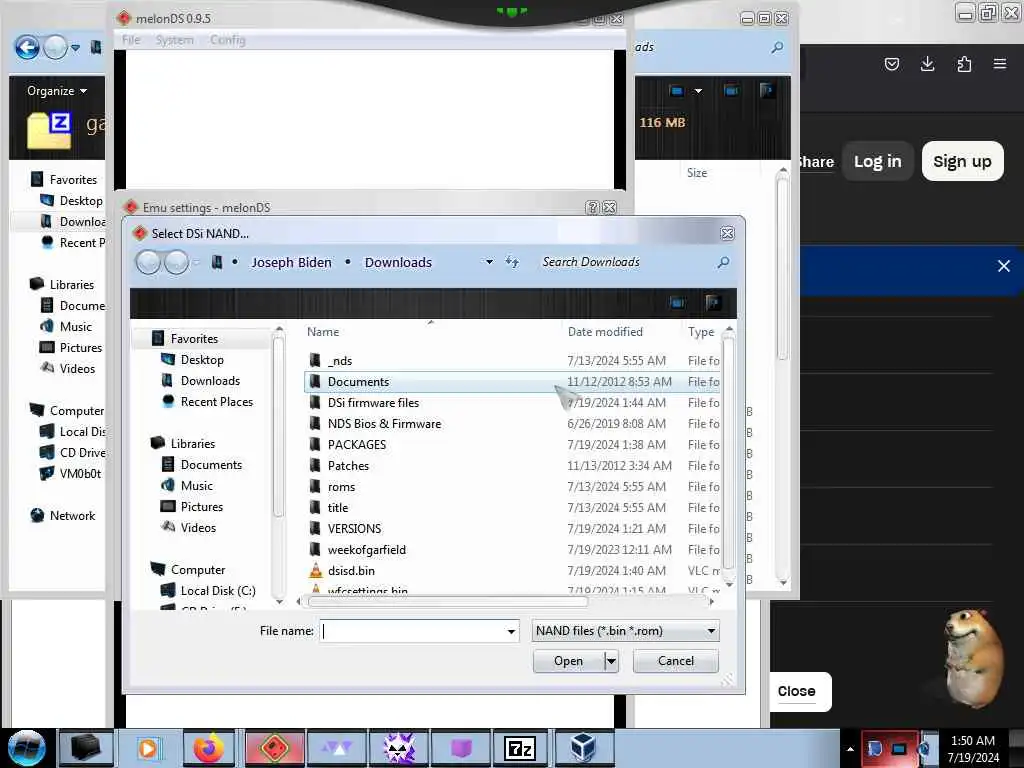Open melonDS File menu
The width and height of the screenshot is (1024, 768).
click(x=131, y=40)
